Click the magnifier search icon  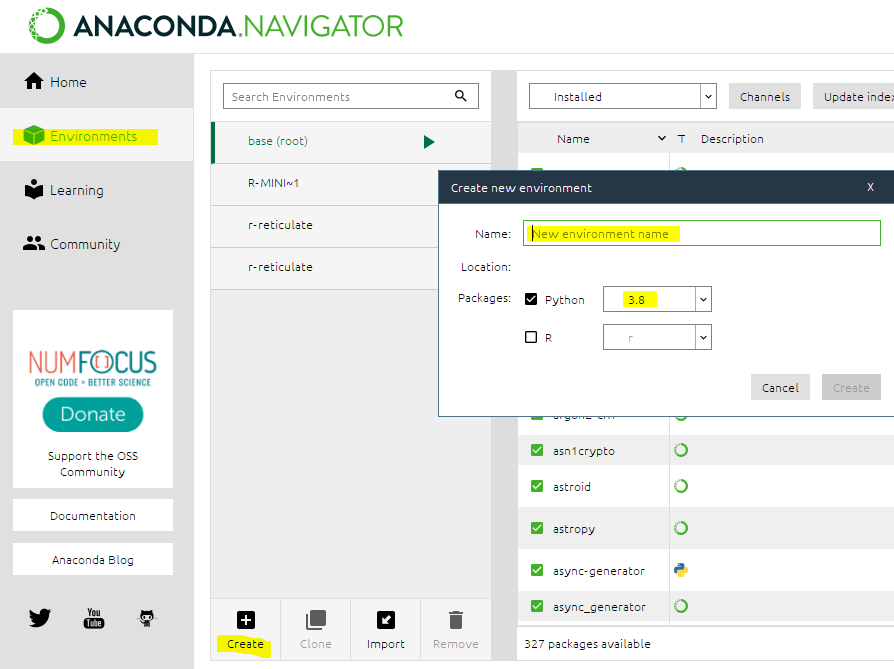click(x=461, y=96)
